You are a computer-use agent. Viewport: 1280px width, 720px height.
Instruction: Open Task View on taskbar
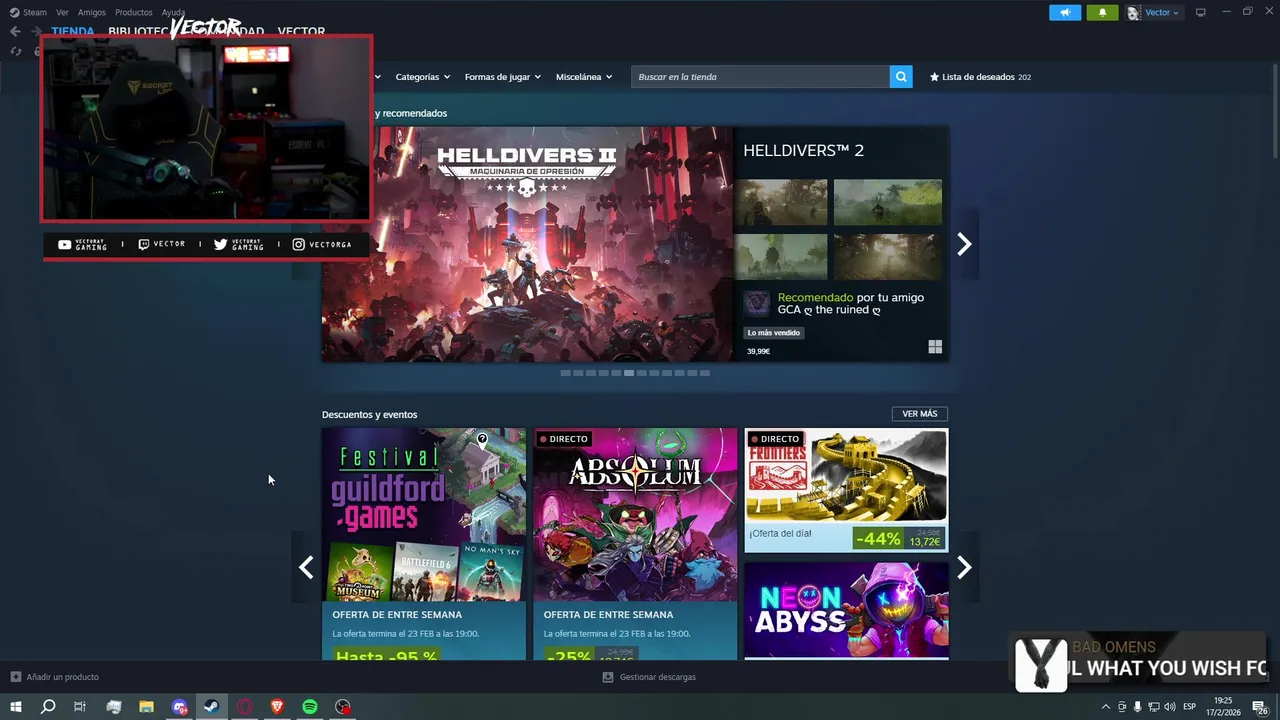80,707
